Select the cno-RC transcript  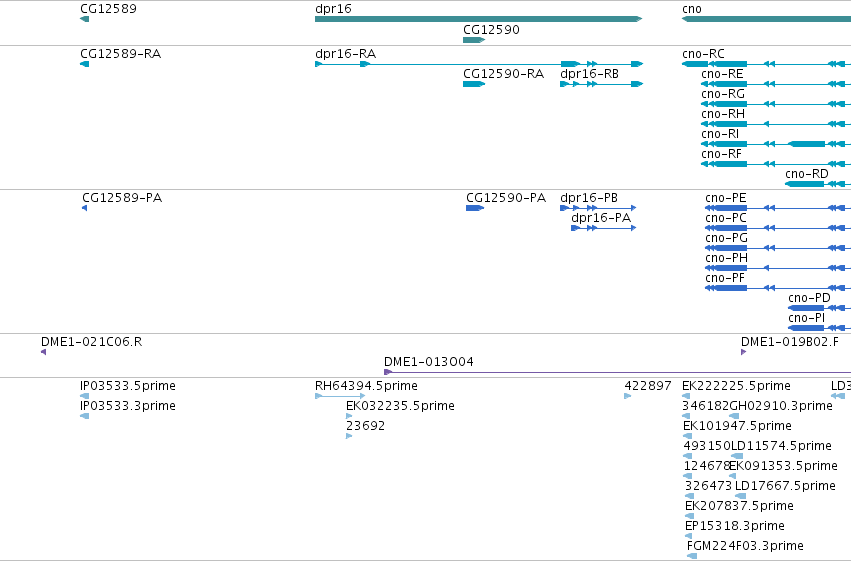pyautogui.click(x=766, y=64)
